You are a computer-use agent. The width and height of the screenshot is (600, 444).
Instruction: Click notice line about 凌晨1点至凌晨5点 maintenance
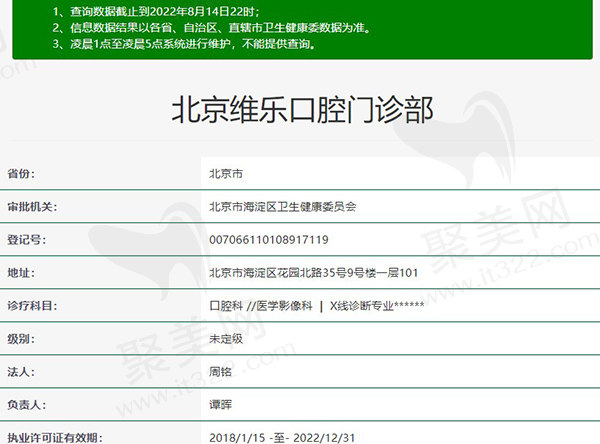184,44
